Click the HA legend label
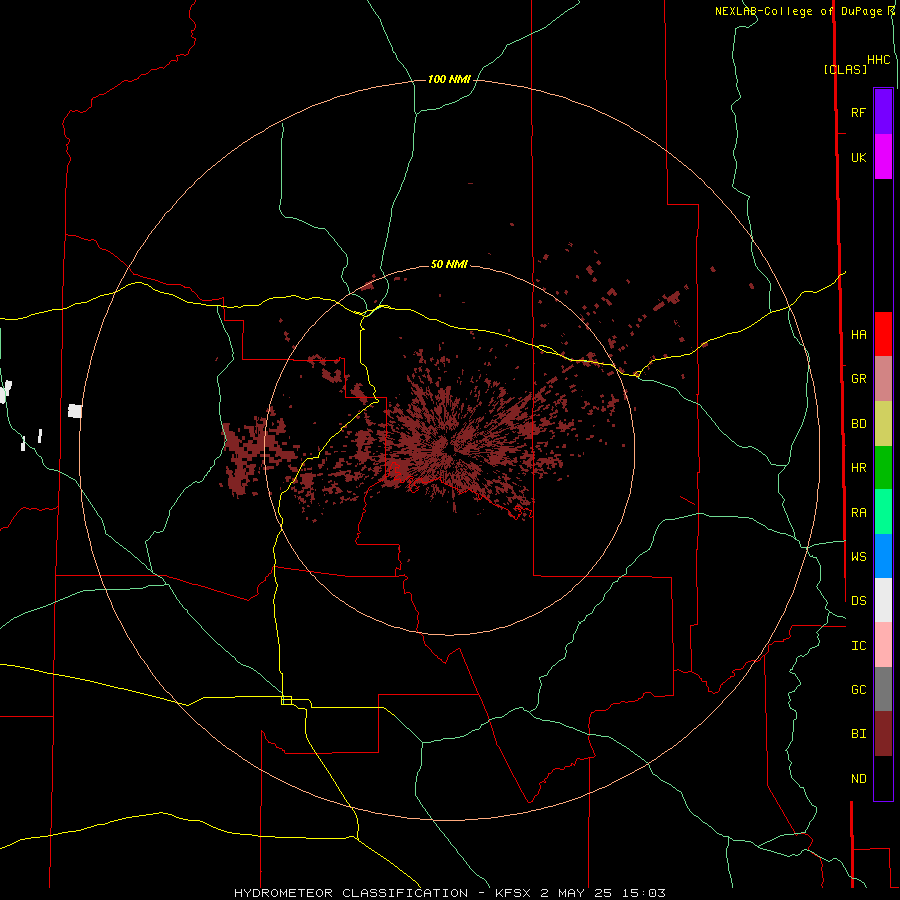Screen dimensions: 900x900 point(858,335)
